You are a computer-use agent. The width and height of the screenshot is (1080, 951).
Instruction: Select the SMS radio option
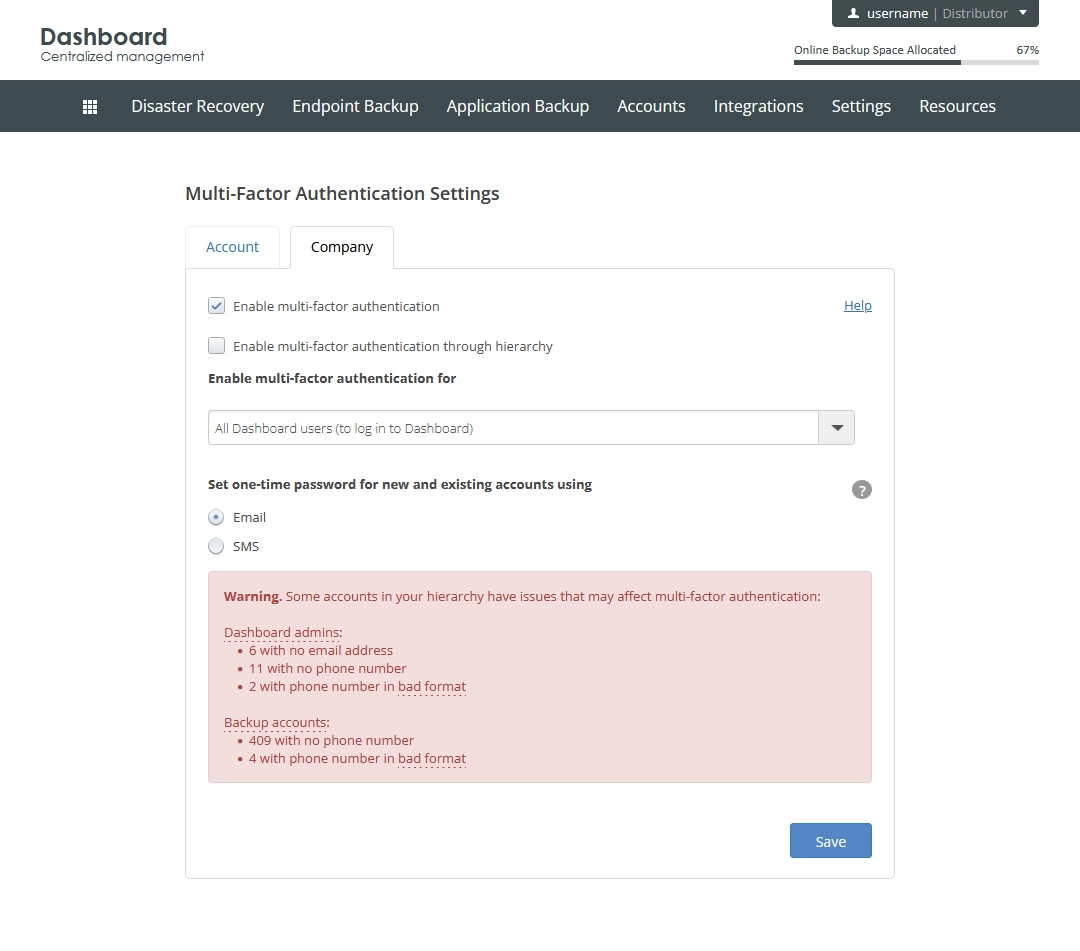pyautogui.click(x=216, y=546)
